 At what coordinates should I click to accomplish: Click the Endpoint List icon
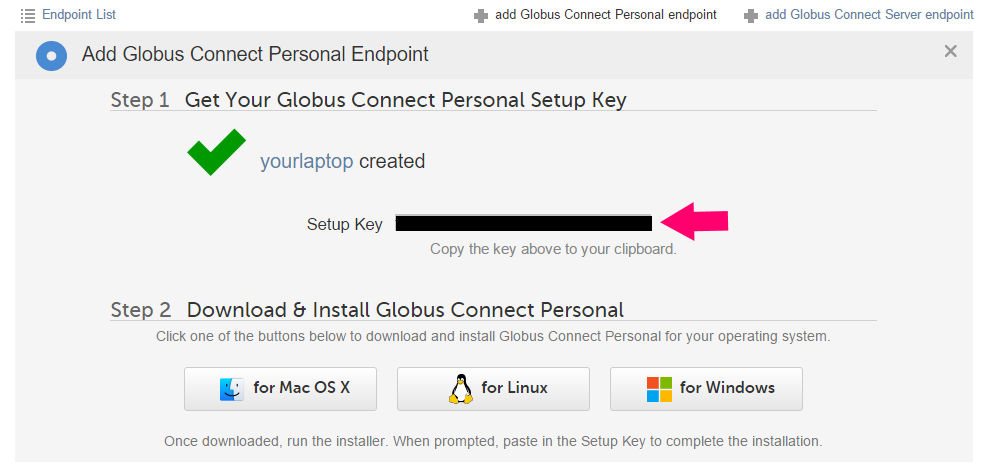28,15
